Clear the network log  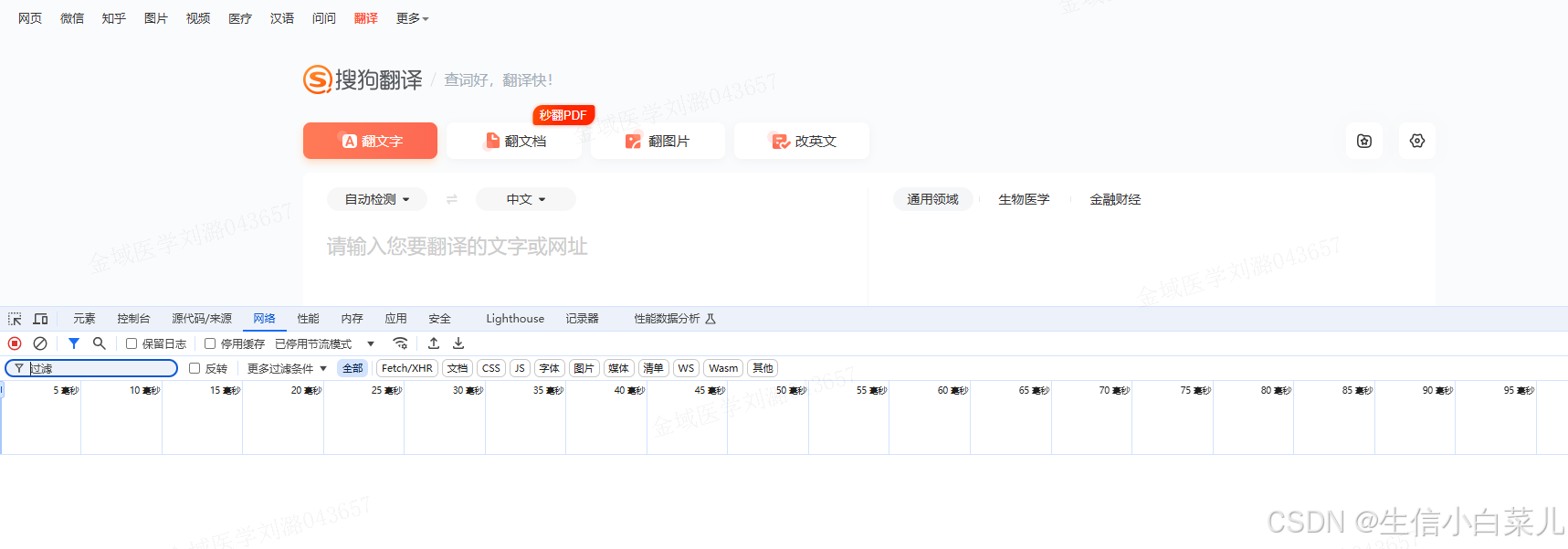coord(40,343)
